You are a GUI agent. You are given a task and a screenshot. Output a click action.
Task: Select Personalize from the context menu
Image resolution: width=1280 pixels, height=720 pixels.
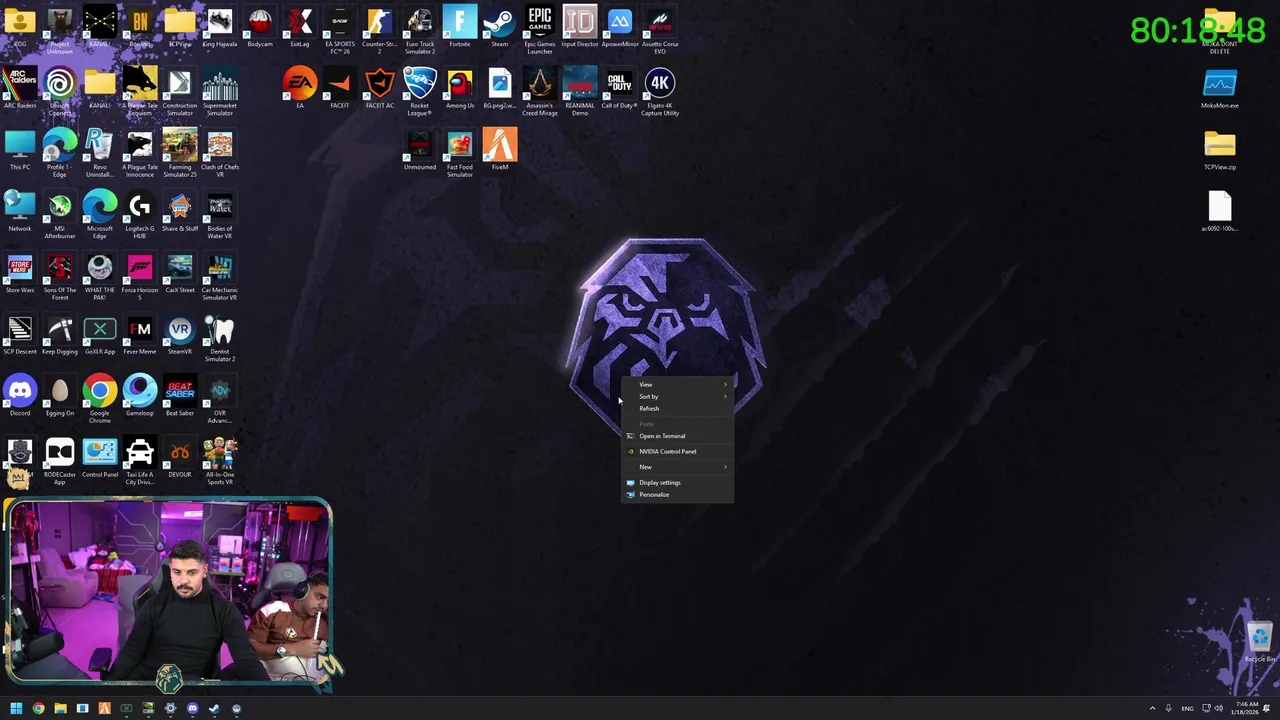click(677, 494)
